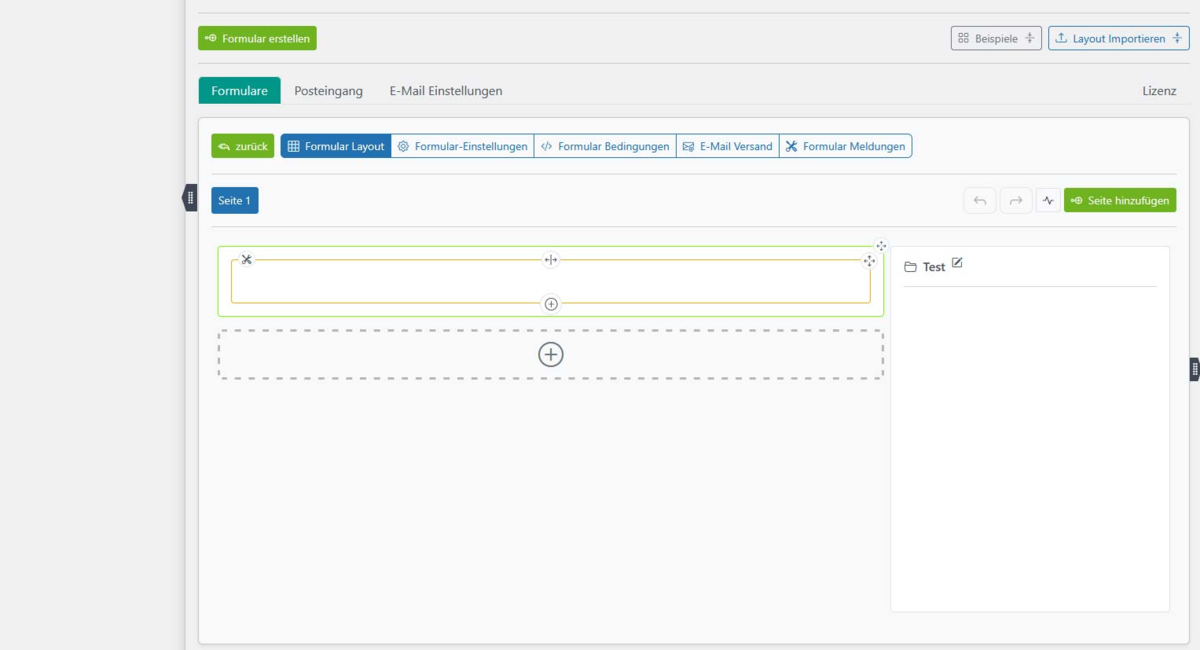Collapse the left sidebar handle
Screen dimensions: 1200x650
(190, 198)
